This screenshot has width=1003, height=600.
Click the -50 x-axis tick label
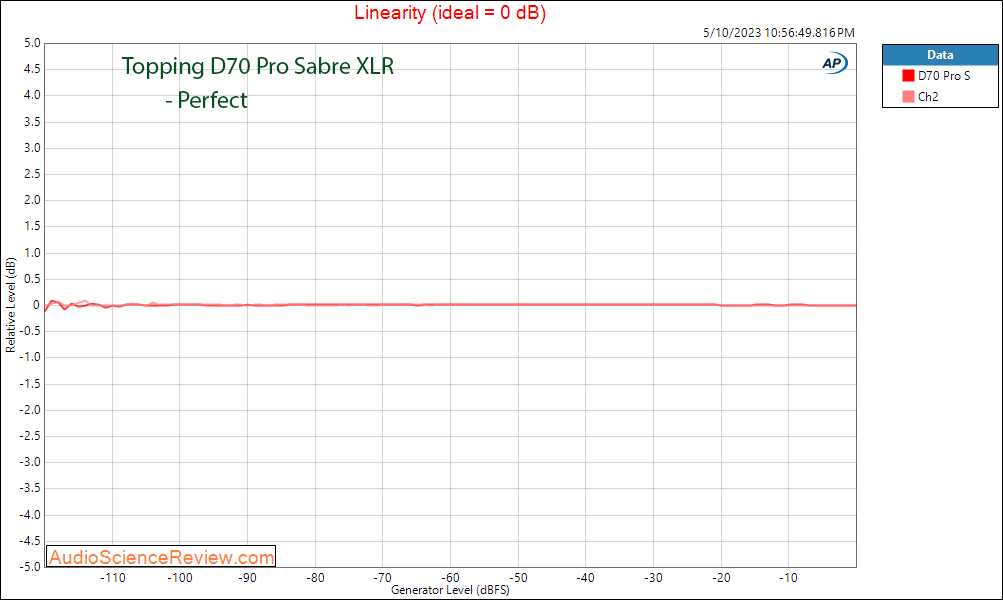pos(518,578)
